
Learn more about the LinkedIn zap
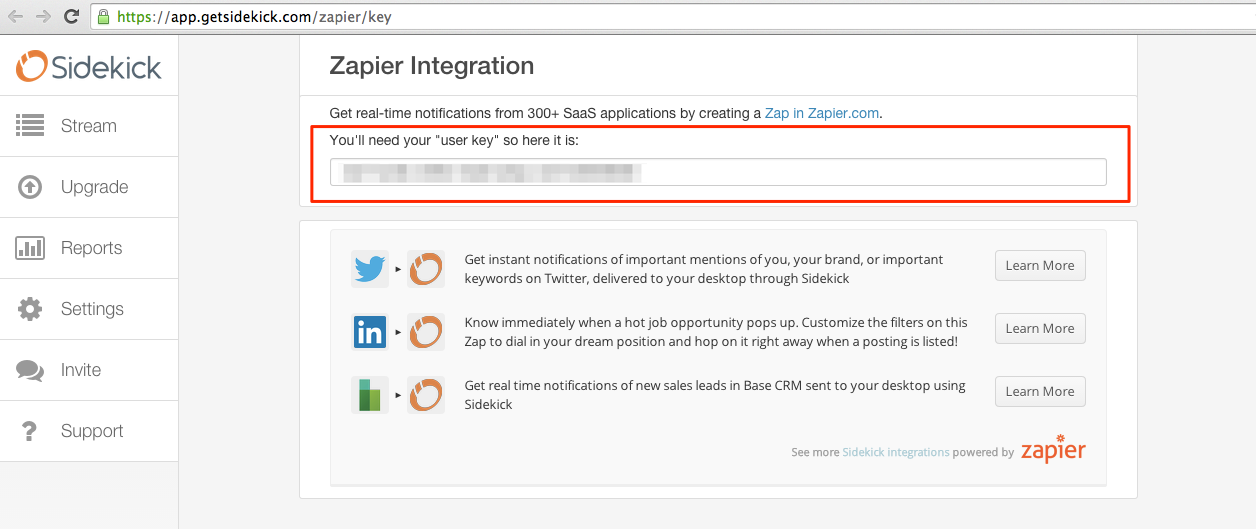tap(1040, 328)
